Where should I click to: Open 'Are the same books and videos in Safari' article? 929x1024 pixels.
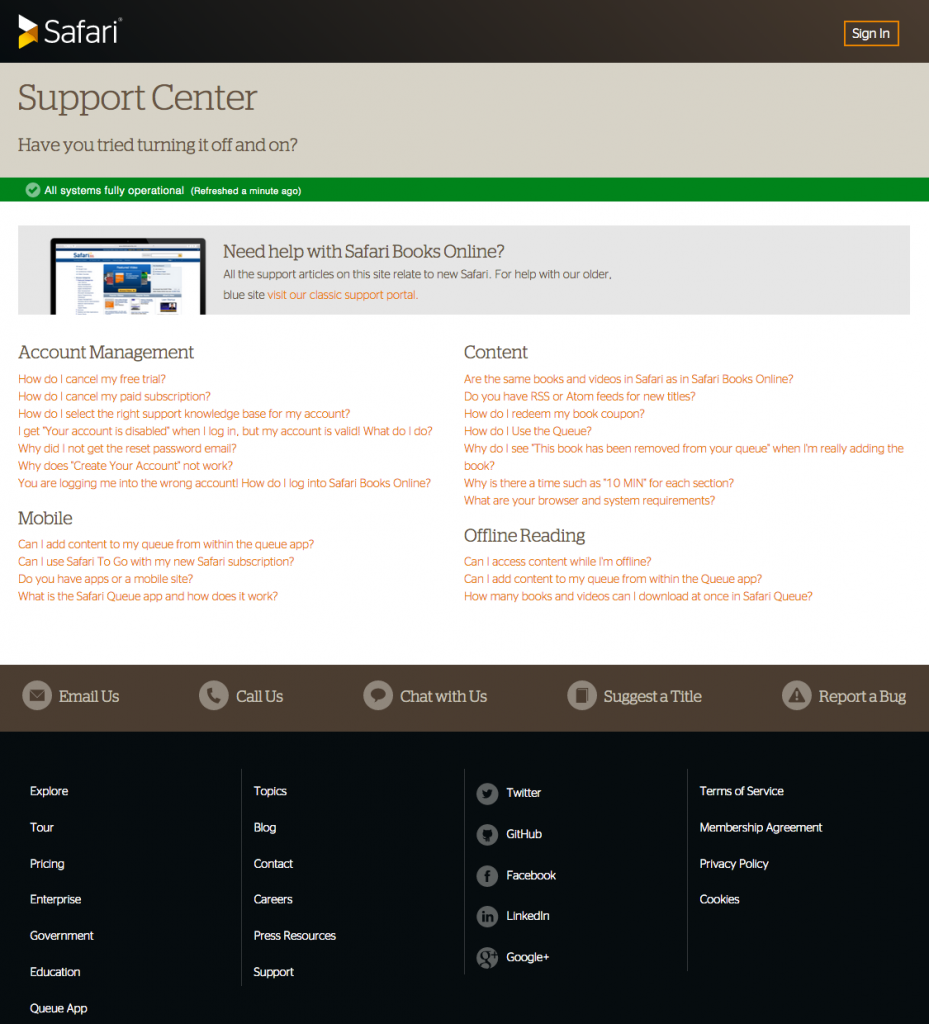(x=629, y=379)
